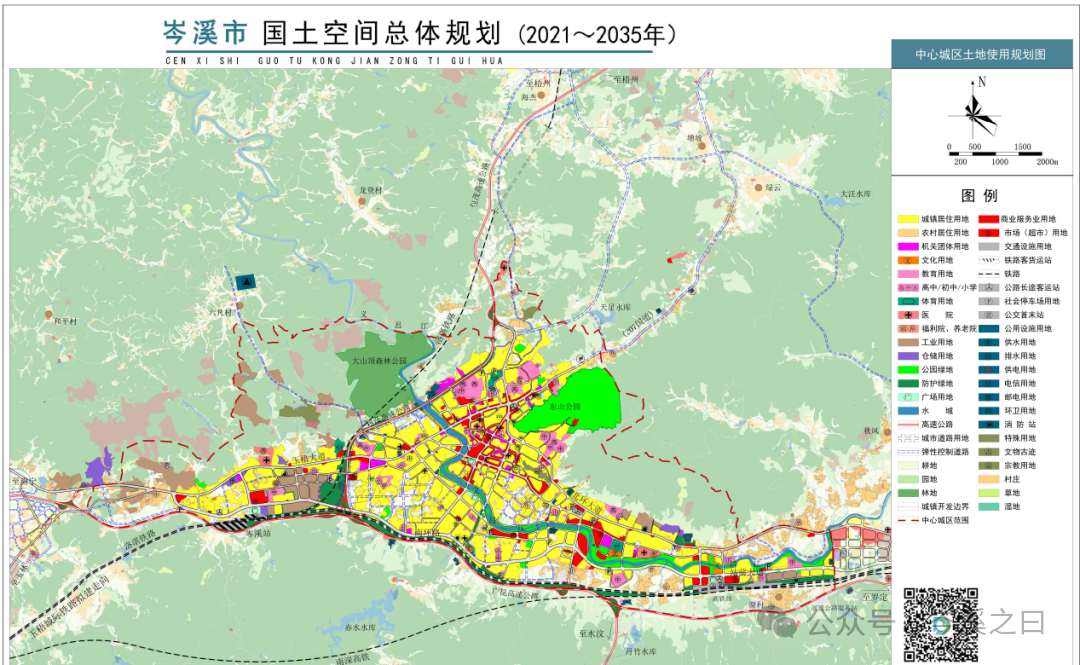Screen dimensions: 1080x665
Task: Click the 岑溪市 title text
Action: (x=205, y=32)
